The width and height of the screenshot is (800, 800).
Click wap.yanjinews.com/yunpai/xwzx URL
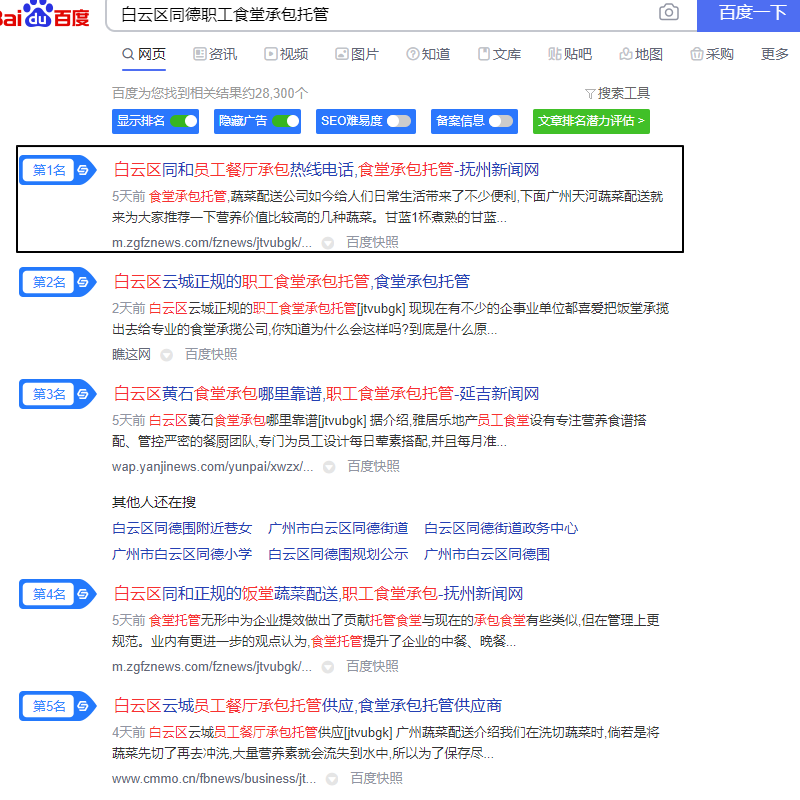pyautogui.click(x=212, y=467)
